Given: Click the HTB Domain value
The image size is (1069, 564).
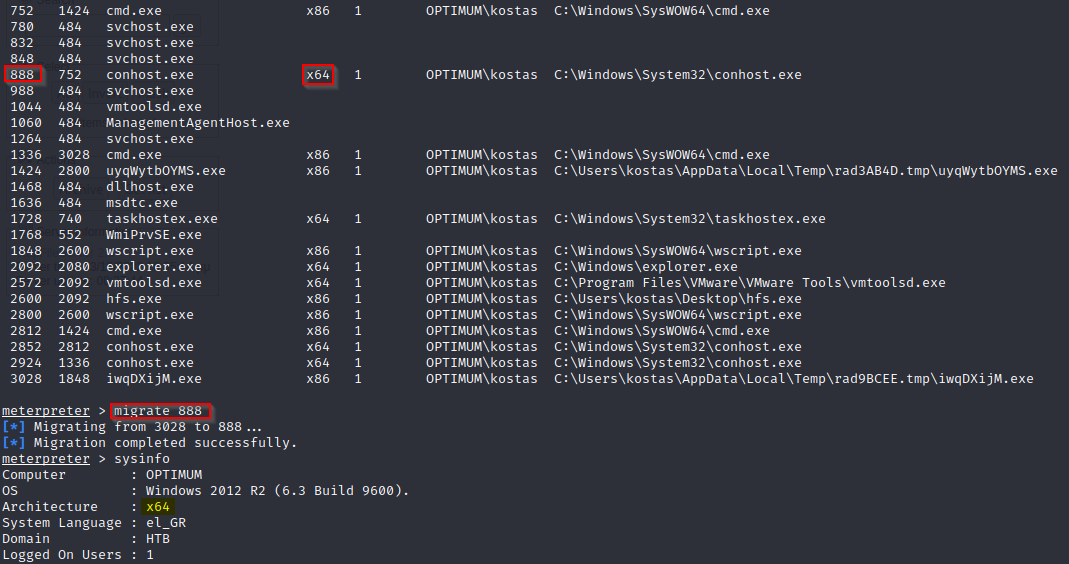Looking at the screenshot, I should tap(158, 539).
